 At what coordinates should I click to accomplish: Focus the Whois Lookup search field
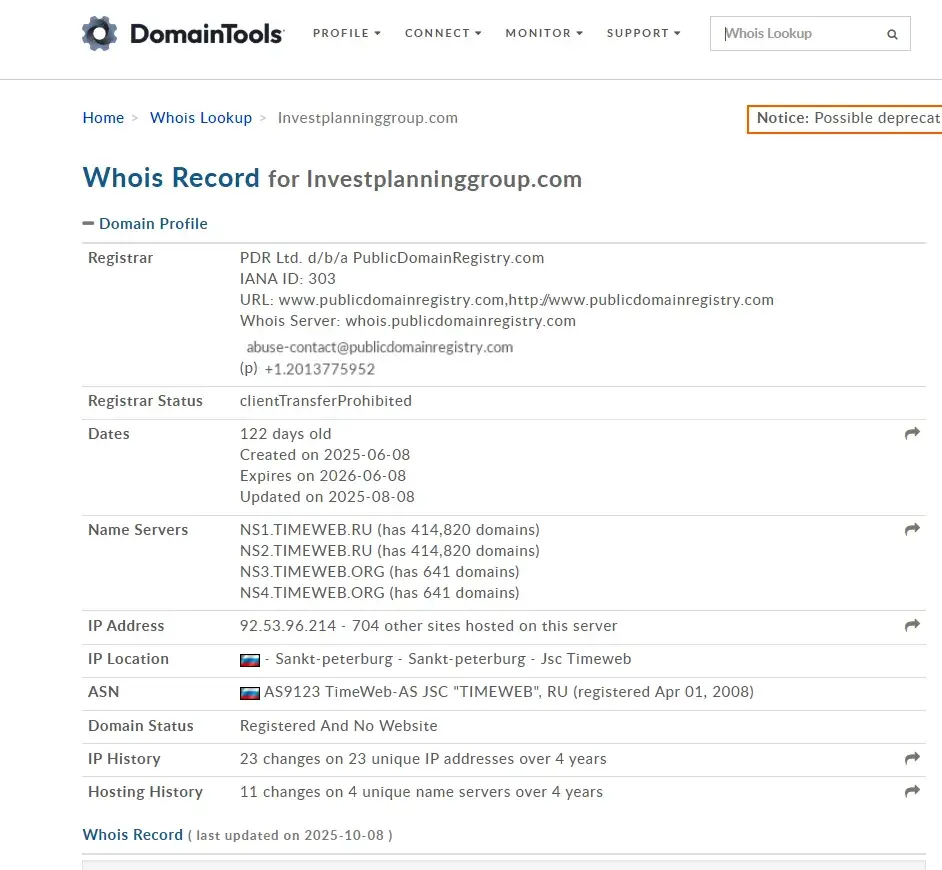[x=810, y=34]
